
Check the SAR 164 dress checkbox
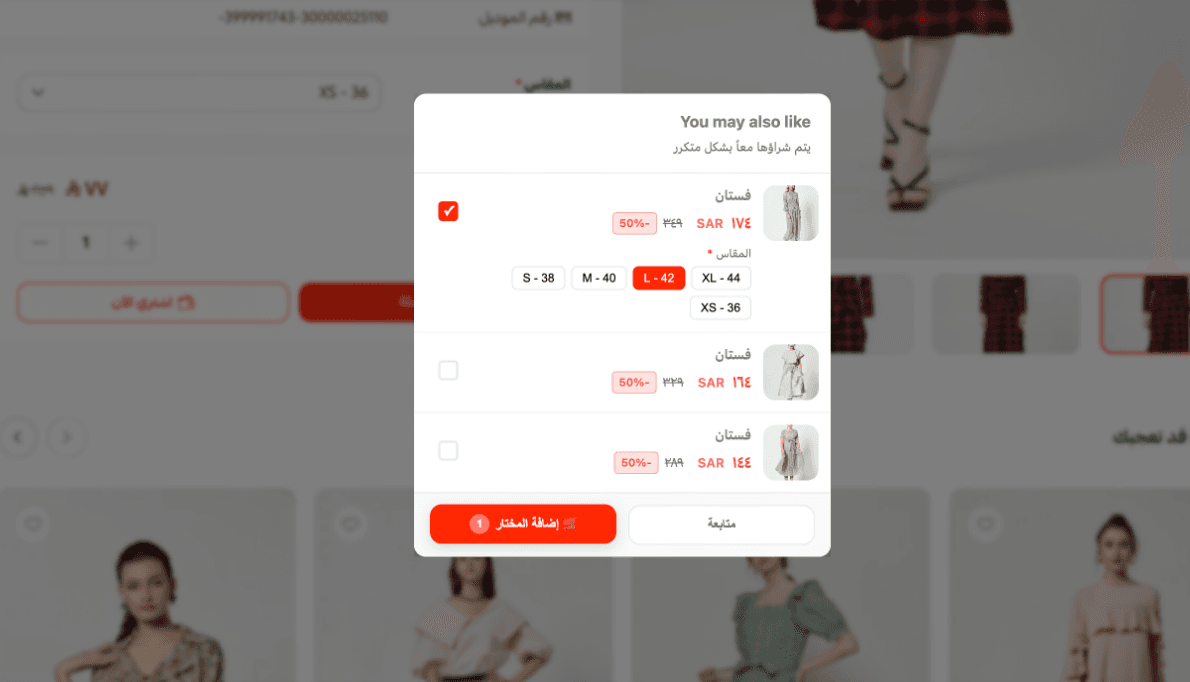click(x=448, y=370)
